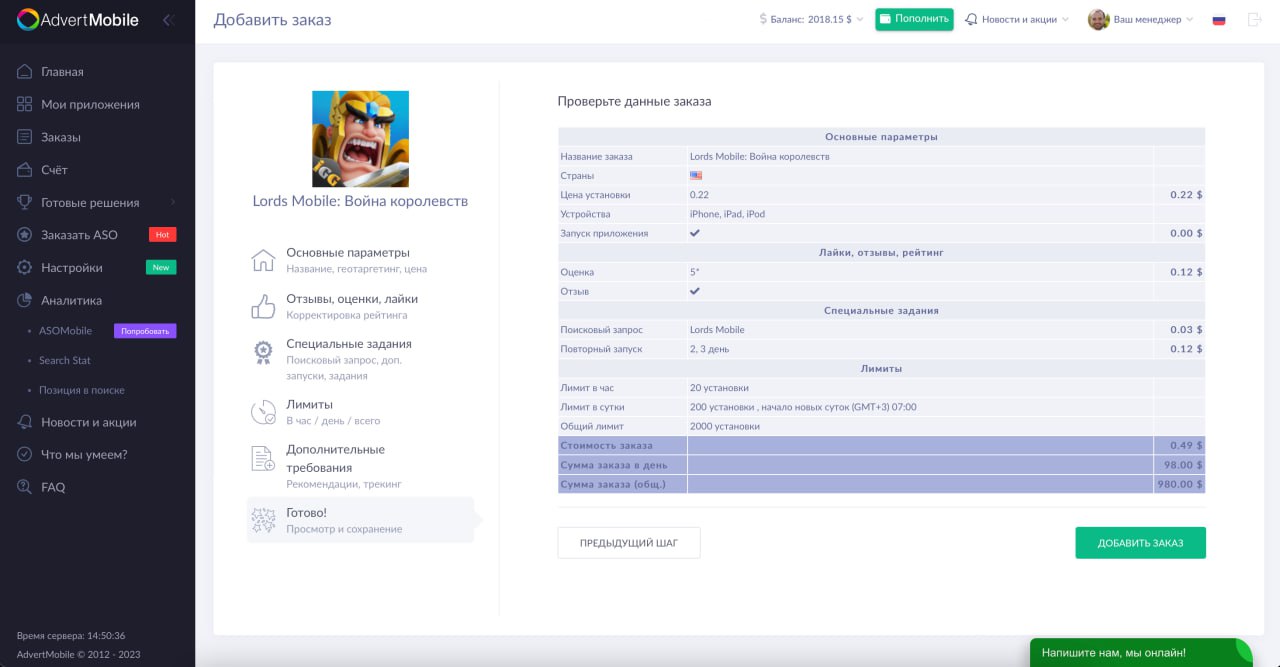The height and width of the screenshot is (667, 1280).
Task: Click the magnifier icon beside FAQ
Action: click(x=25, y=487)
